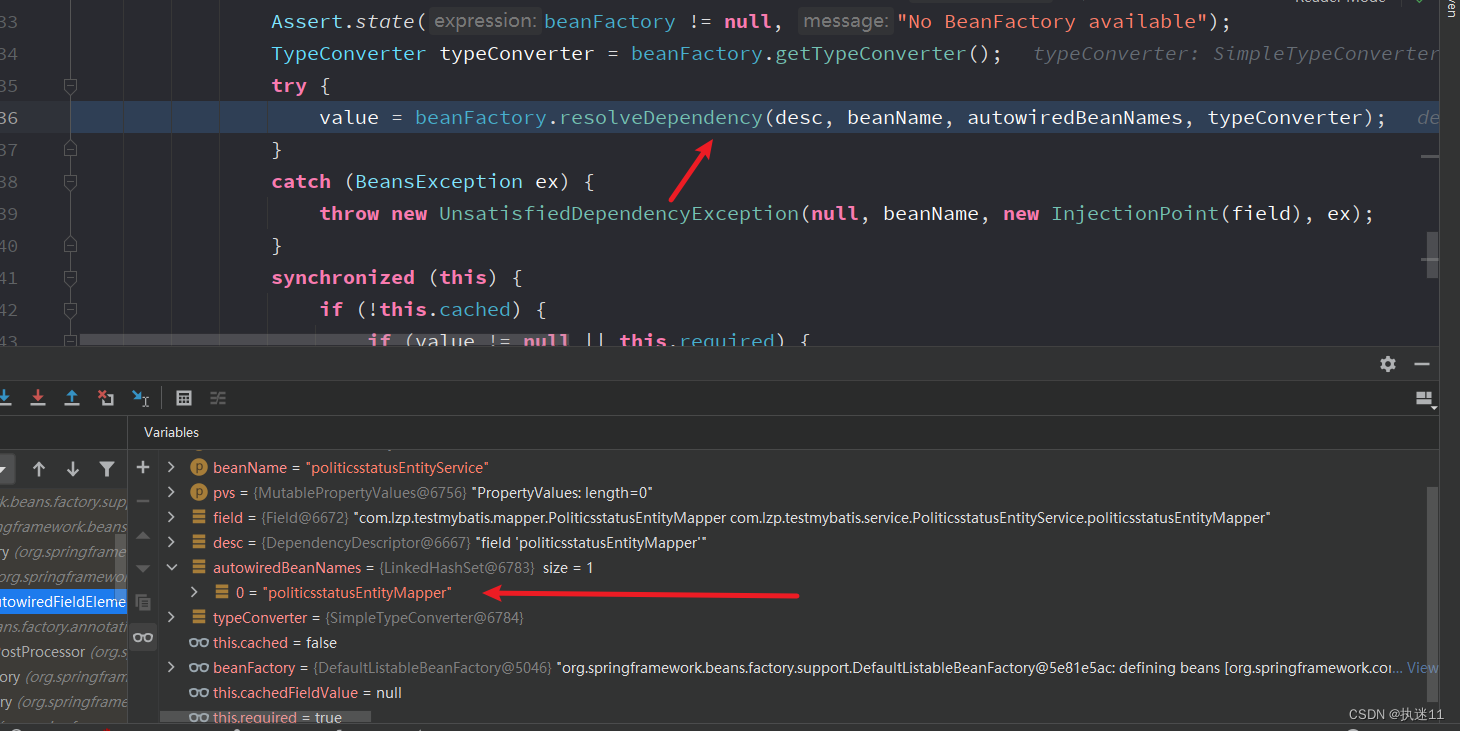Click the variables panel vertical scrollbar
Screen dimensions: 1460x731
pos(1432,594)
